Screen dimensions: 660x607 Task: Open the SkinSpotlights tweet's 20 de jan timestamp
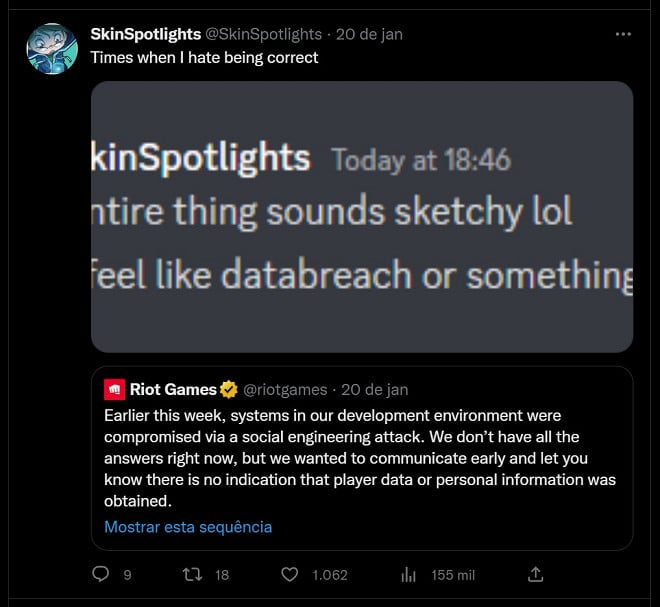(x=369, y=34)
